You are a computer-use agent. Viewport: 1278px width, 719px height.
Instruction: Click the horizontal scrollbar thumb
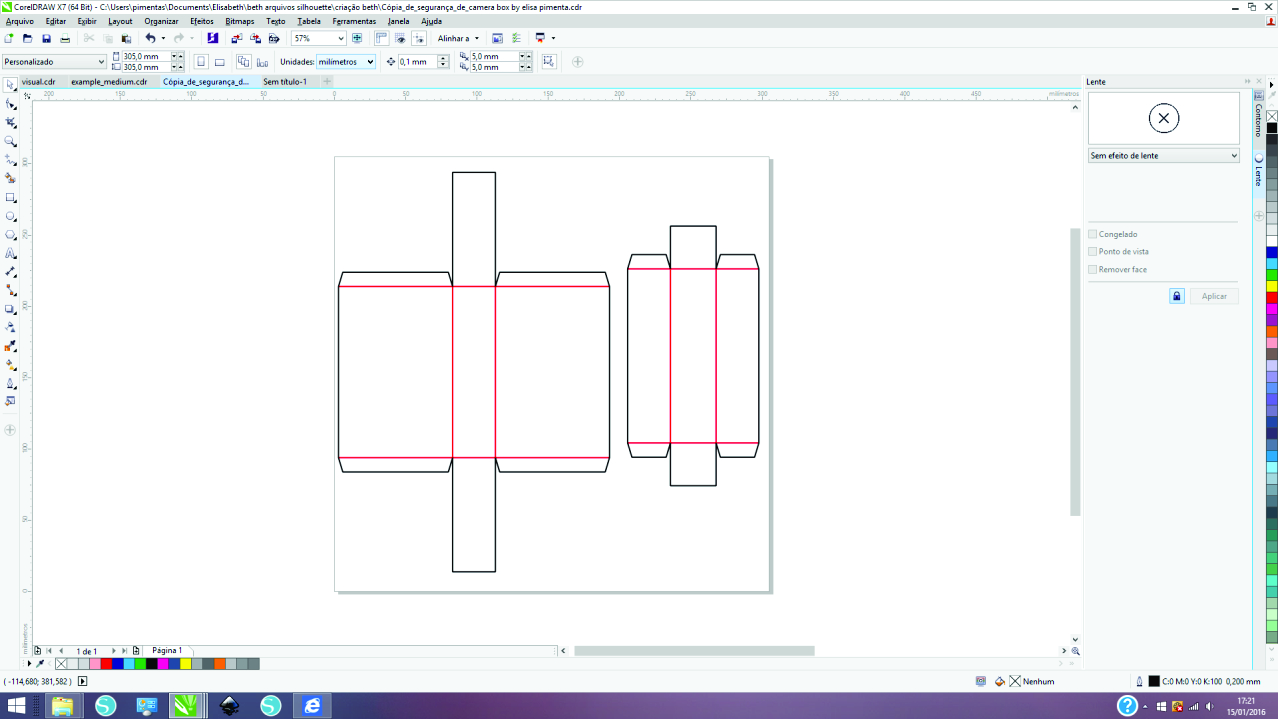(x=694, y=651)
